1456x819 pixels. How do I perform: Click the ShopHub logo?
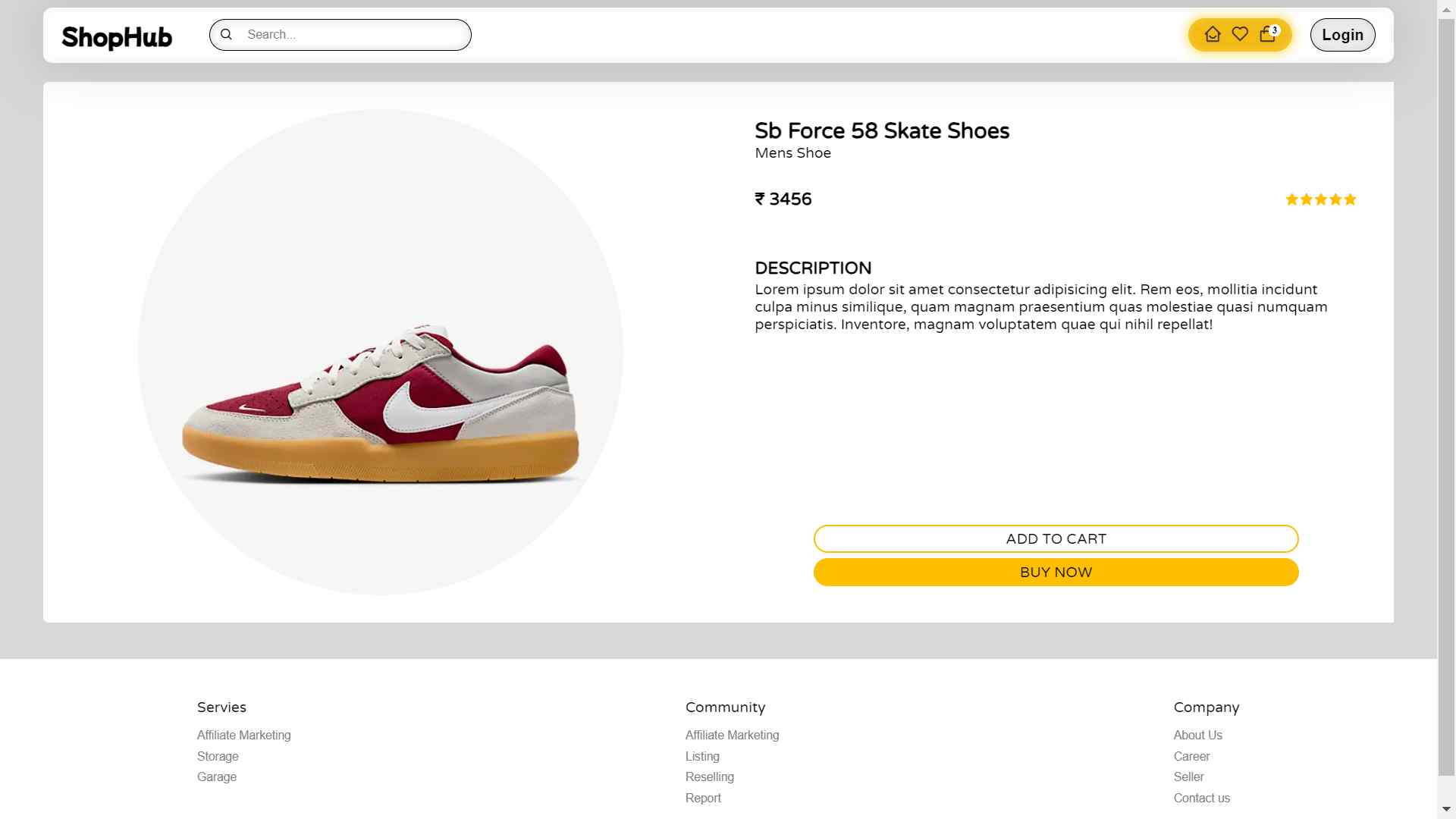pyautogui.click(x=117, y=36)
